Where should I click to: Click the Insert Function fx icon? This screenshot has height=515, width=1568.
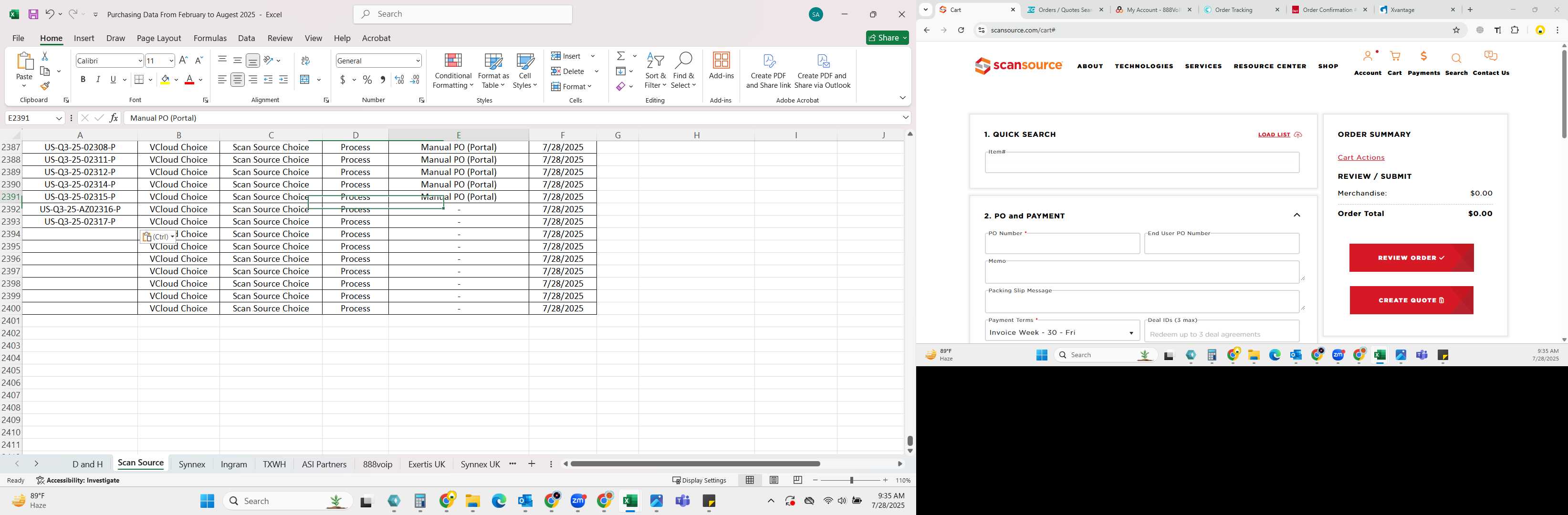click(x=114, y=118)
